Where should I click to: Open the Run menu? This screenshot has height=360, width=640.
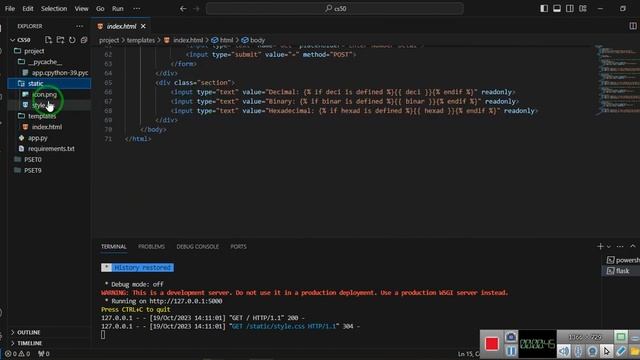118,8
